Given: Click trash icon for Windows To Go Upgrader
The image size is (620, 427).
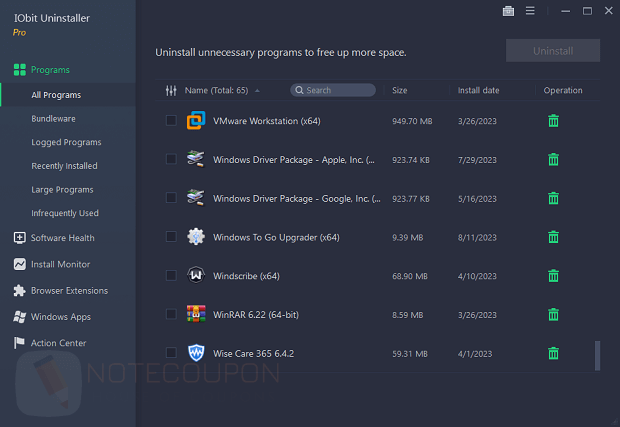Looking at the screenshot, I should click(x=554, y=237).
